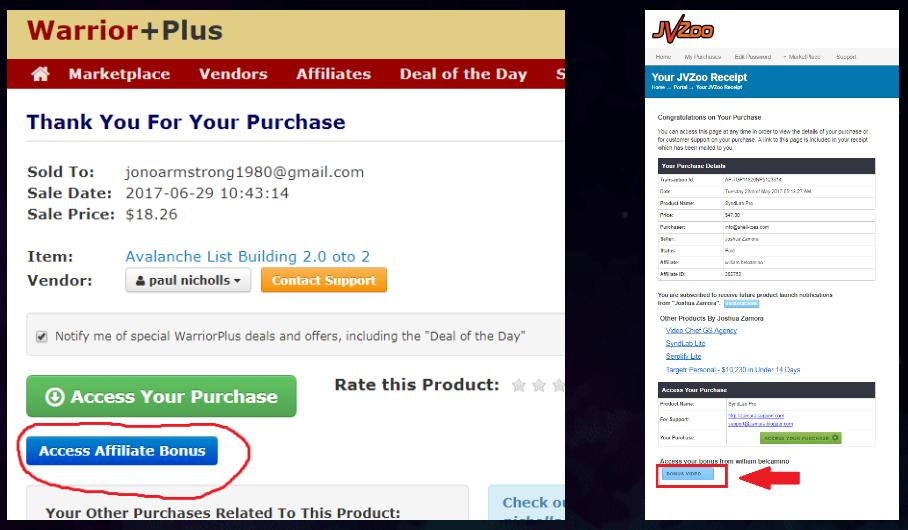Click the JVZoo logo

[x=683, y=29]
